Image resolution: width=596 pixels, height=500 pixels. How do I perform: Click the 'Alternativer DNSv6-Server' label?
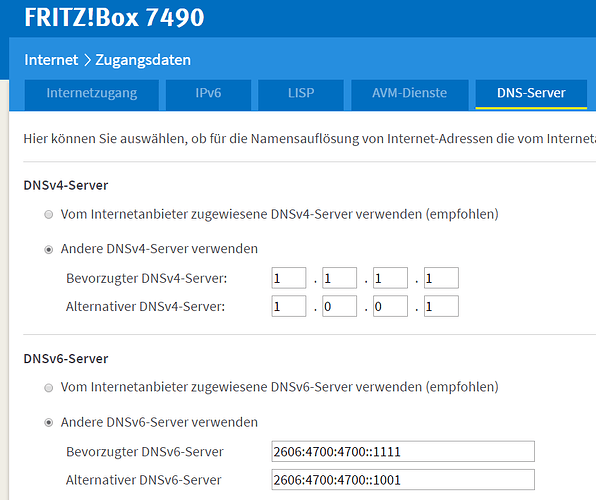[143, 480]
